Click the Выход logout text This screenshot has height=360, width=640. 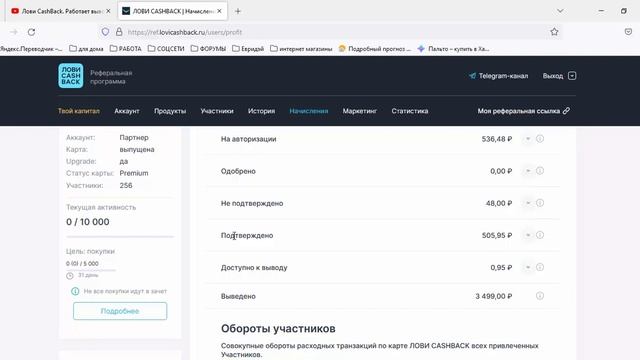click(x=553, y=76)
